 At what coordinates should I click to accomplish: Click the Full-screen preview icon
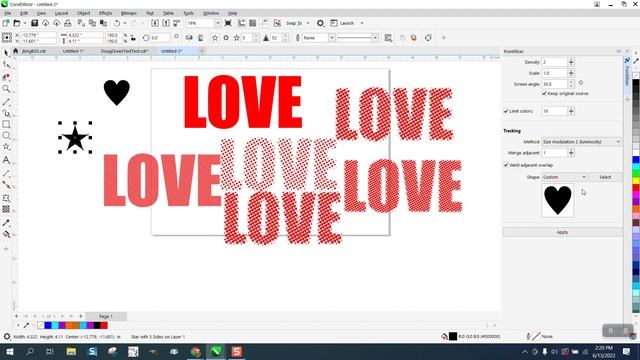(x=228, y=23)
